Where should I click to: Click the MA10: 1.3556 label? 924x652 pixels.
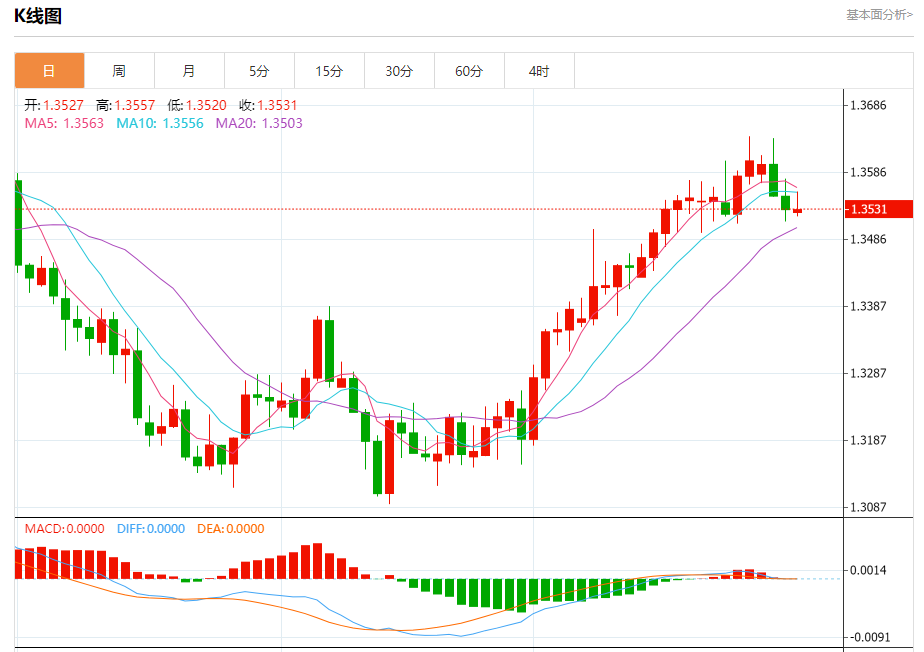tap(160, 123)
